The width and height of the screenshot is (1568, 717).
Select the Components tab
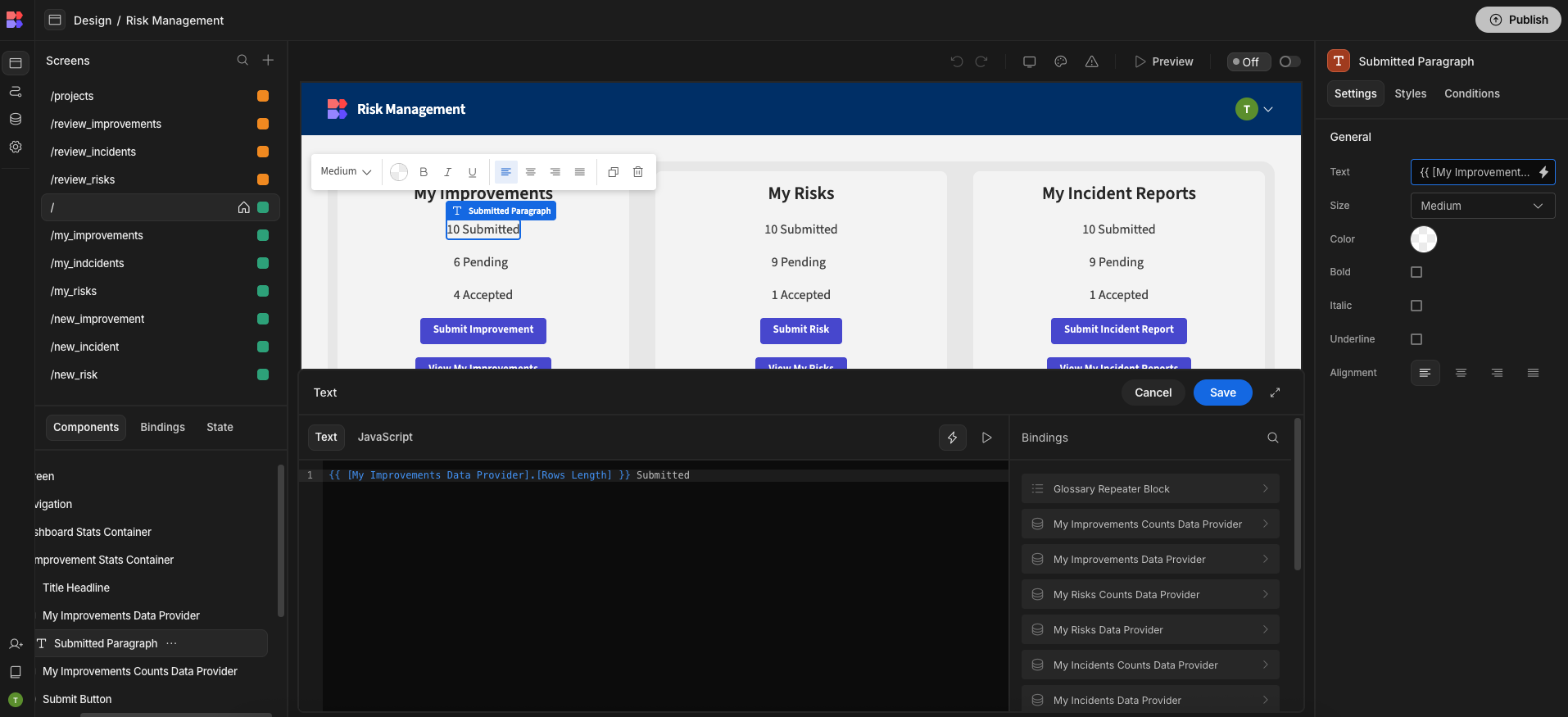pyautogui.click(x=86, y=427)
